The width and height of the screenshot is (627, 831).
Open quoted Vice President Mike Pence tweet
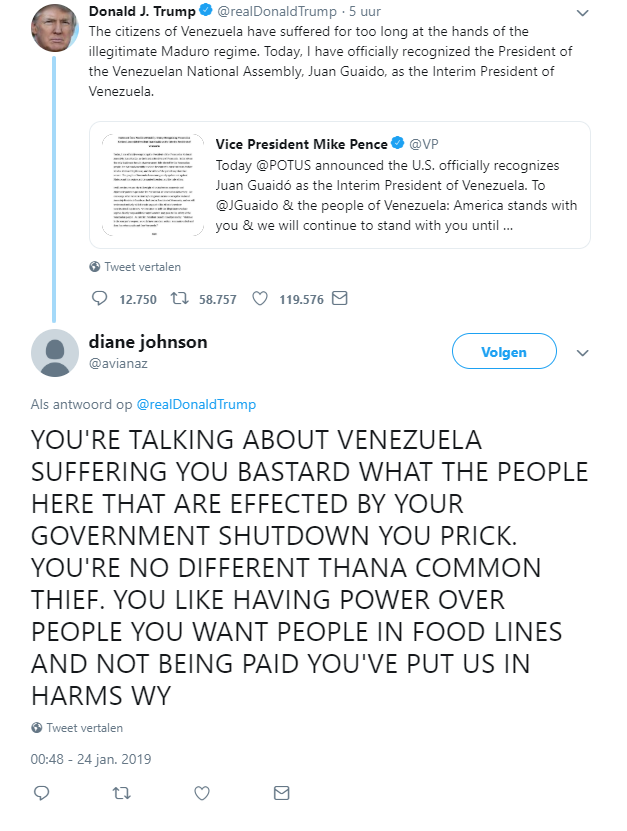point(340,185)
